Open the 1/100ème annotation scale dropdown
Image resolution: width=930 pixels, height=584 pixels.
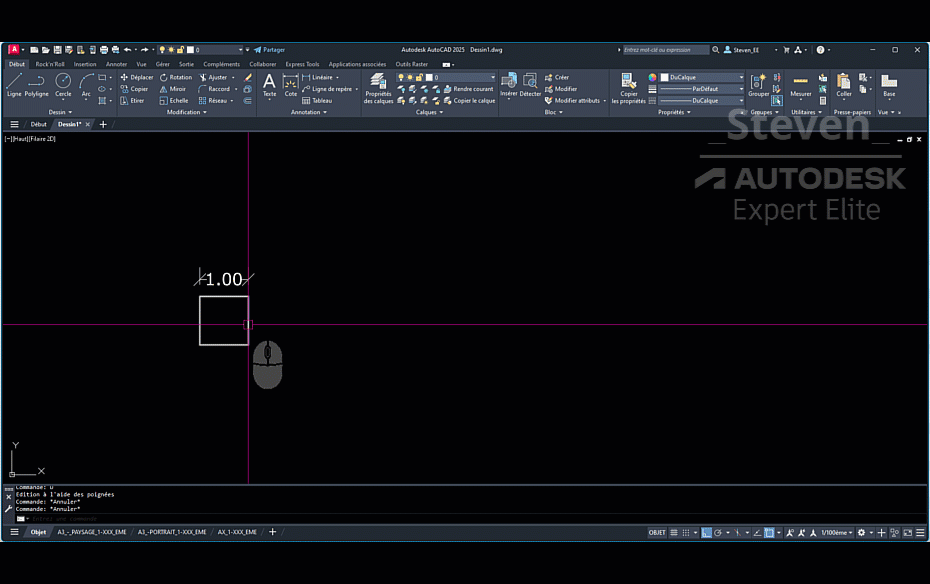click(x=836, y=532)
